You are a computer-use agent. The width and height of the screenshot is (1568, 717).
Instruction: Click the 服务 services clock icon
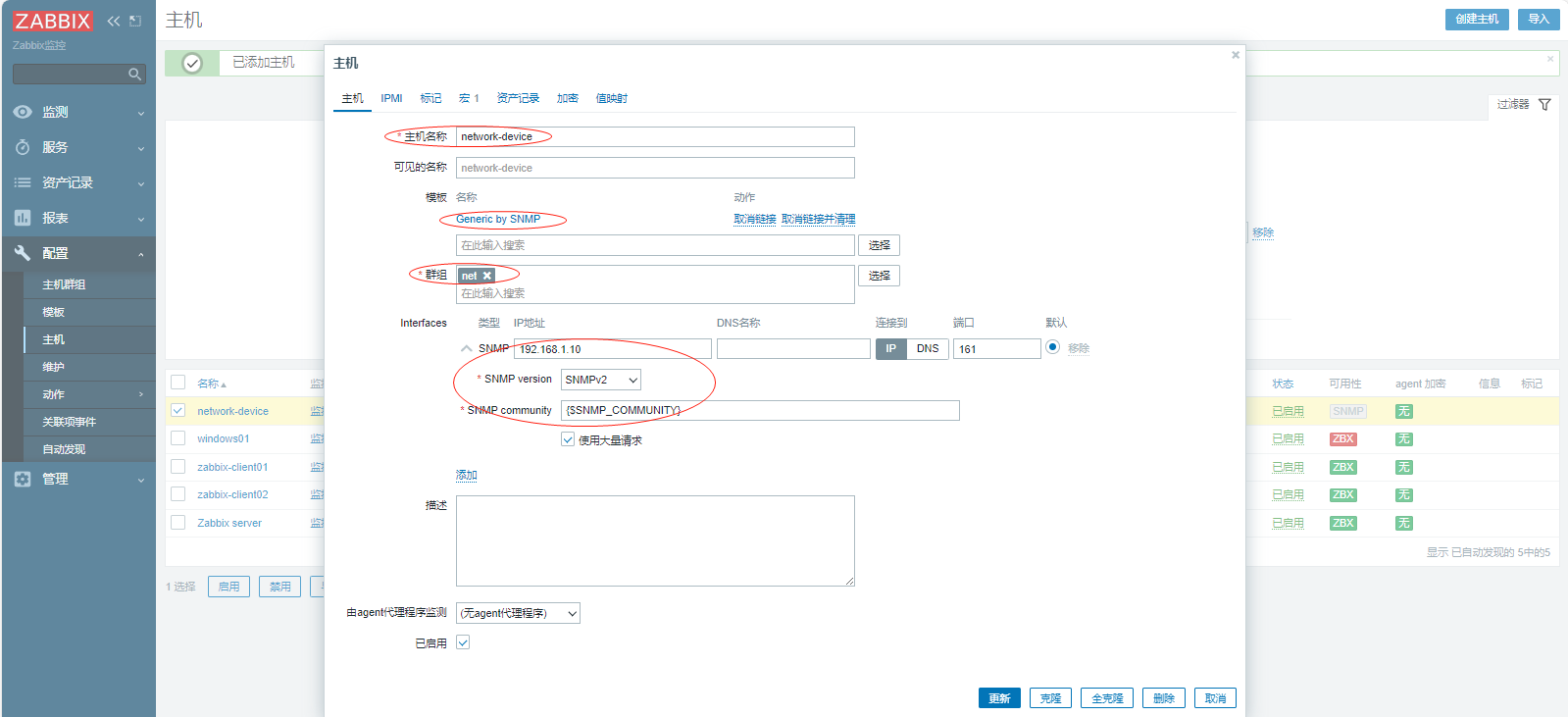[x=23, y=147]
